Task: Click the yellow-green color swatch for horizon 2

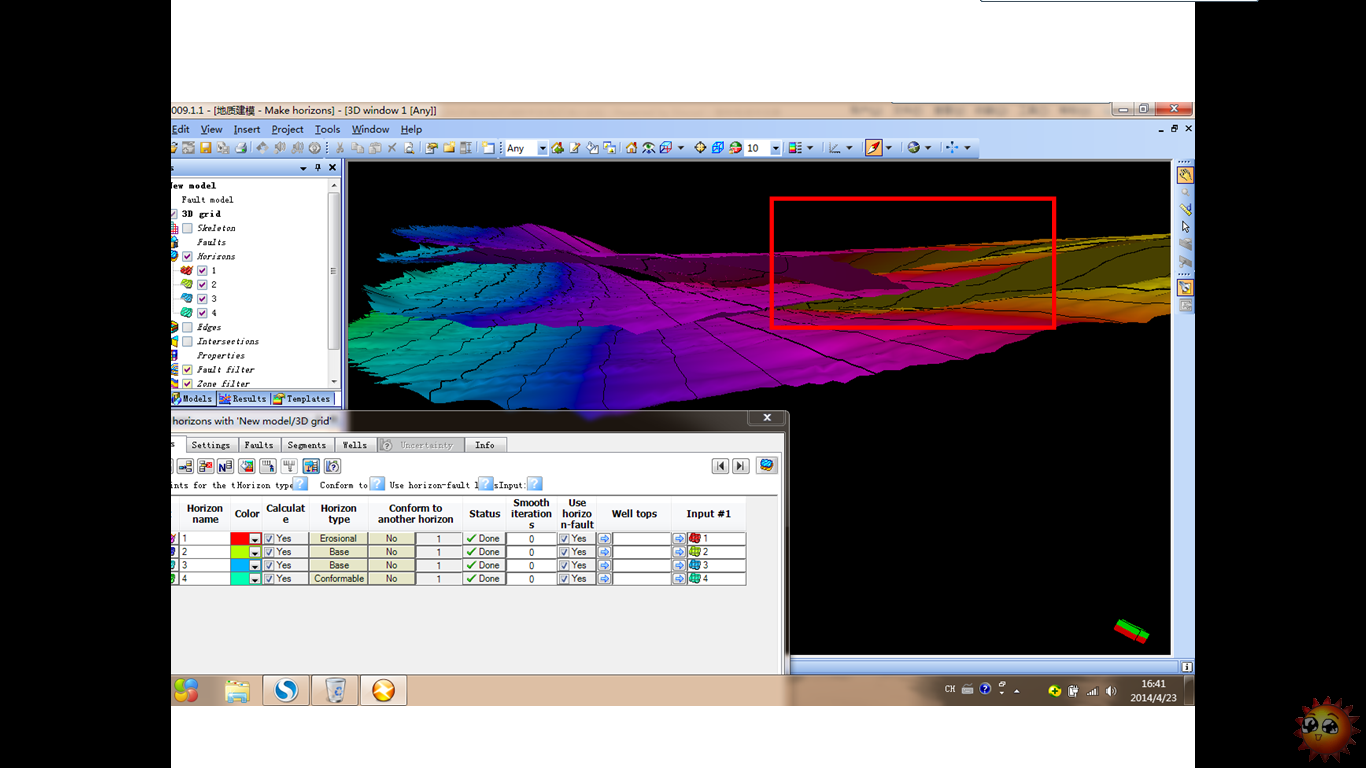Action: (240, 552)
